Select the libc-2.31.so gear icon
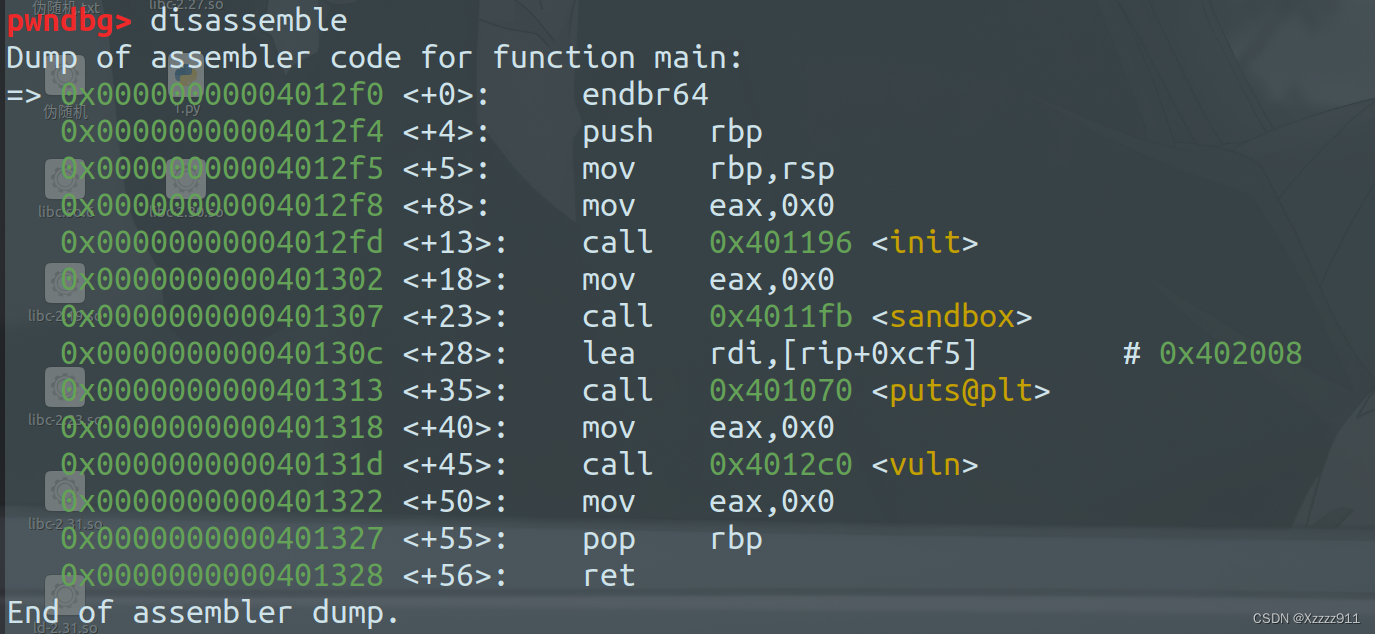The width and height of the screenshot is (1376, 634). pos(65,491)
